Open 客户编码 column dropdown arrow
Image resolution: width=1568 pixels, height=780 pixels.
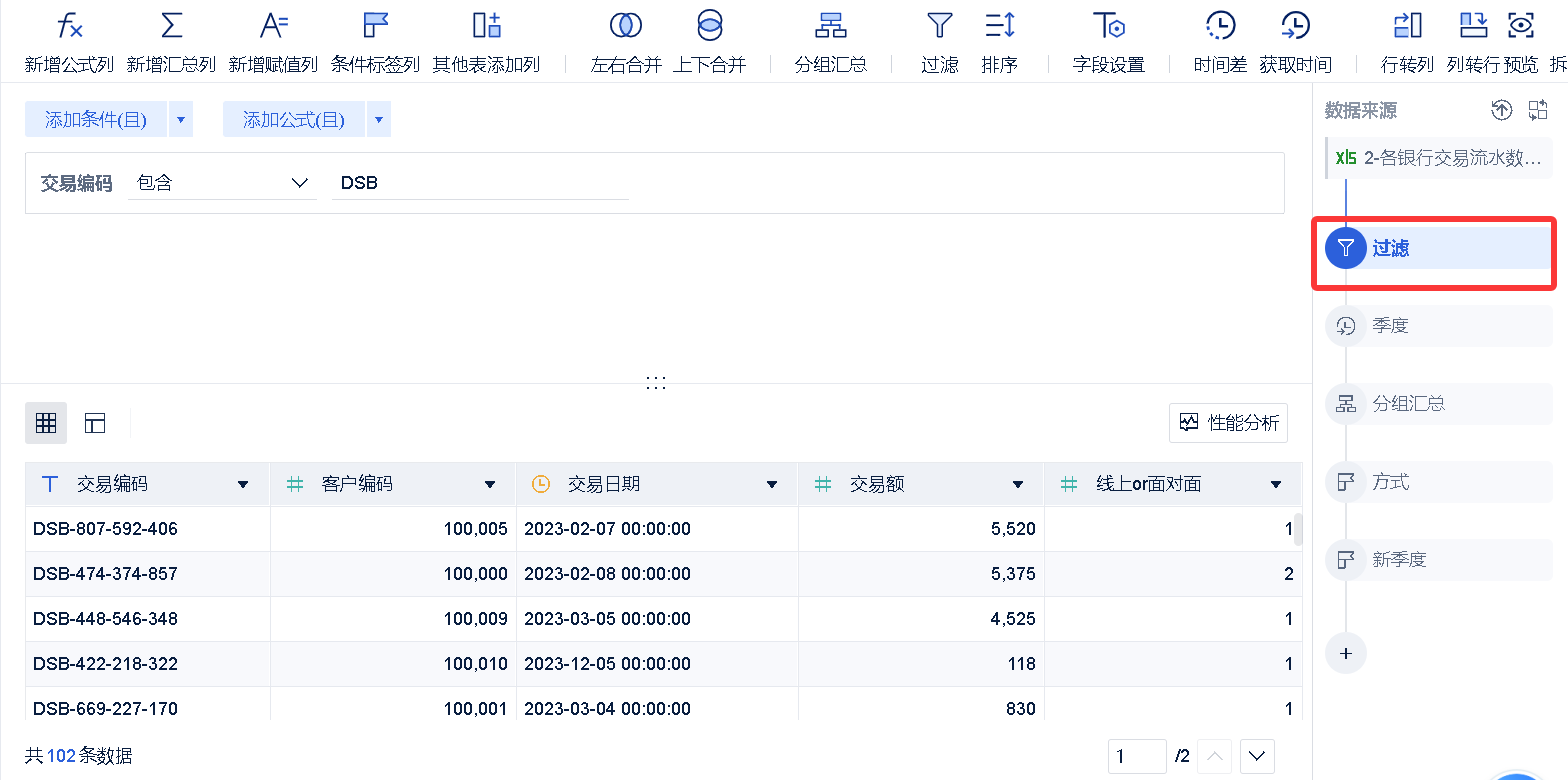pos(490,485)
